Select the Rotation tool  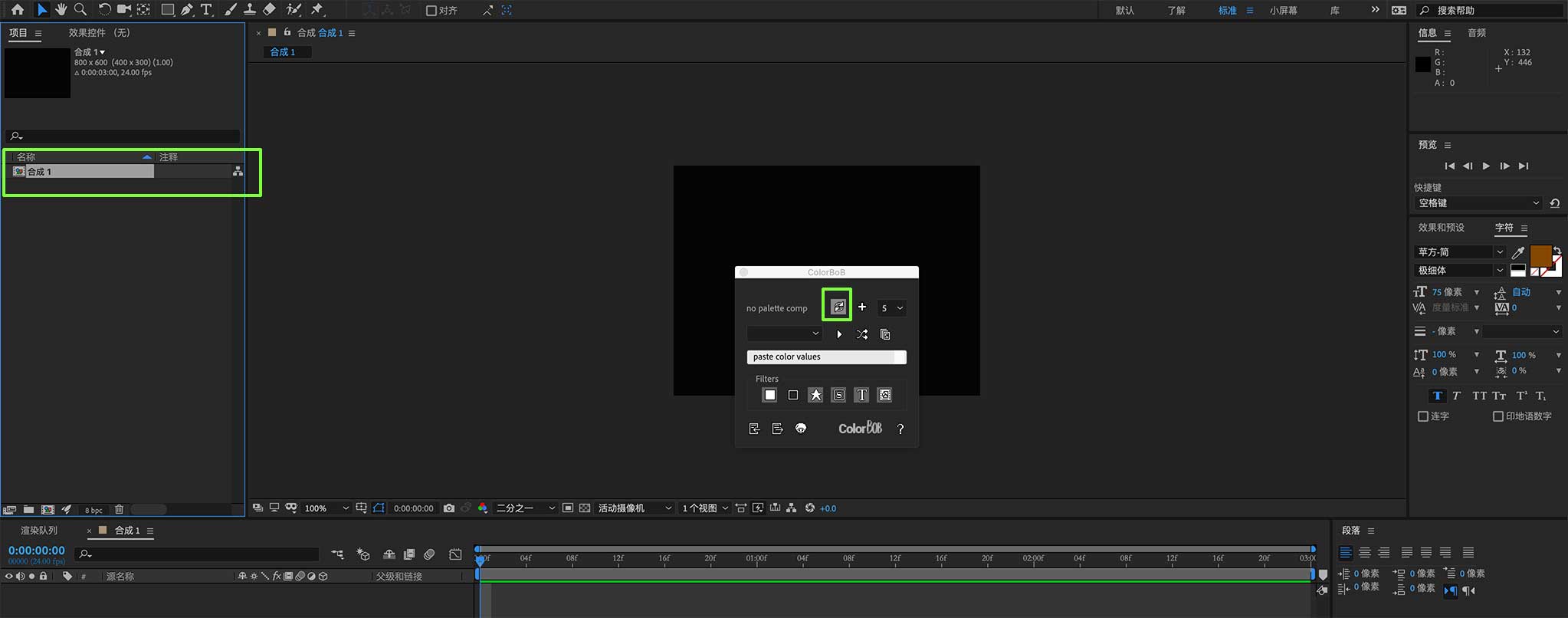click(x=104, y=10)
